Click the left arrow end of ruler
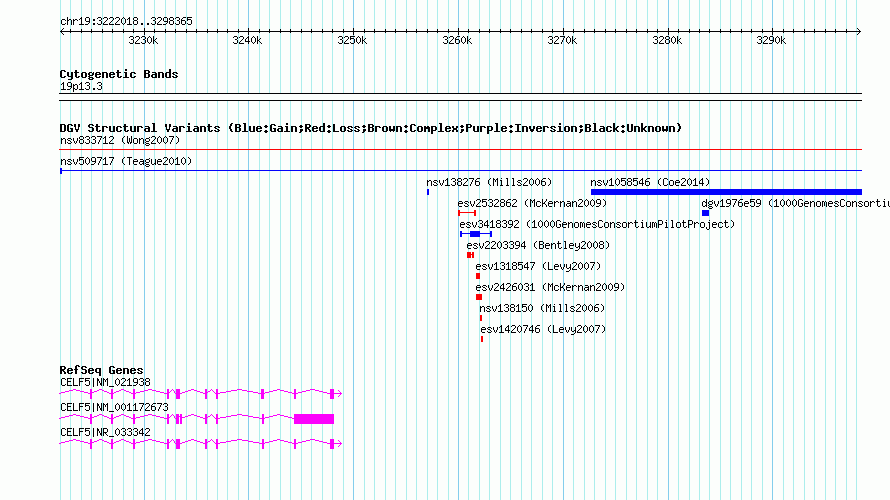This screenshot has height=500, width=890. (62, 32)
